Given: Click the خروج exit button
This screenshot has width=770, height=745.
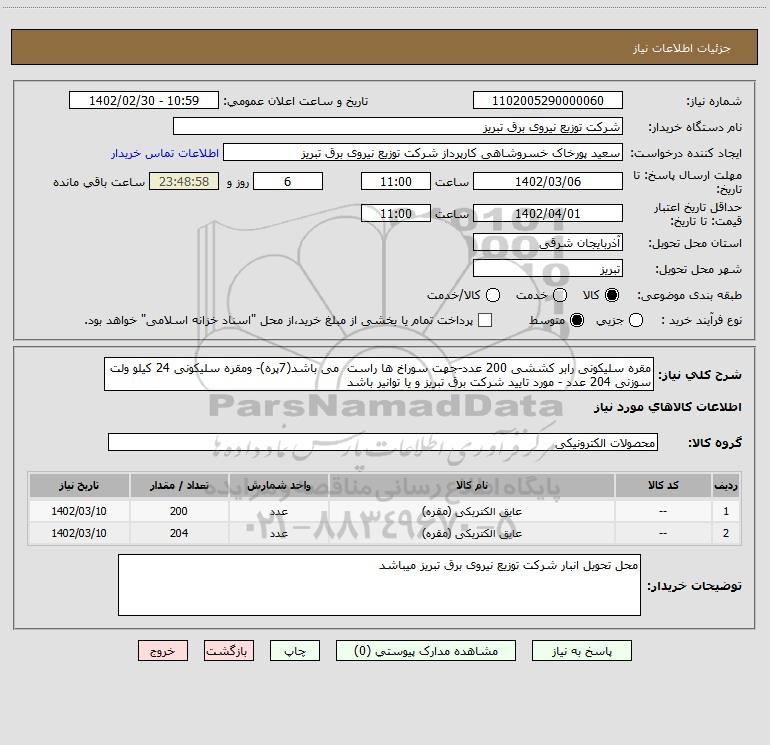Looking at the screenshot, I should (163, 651).
